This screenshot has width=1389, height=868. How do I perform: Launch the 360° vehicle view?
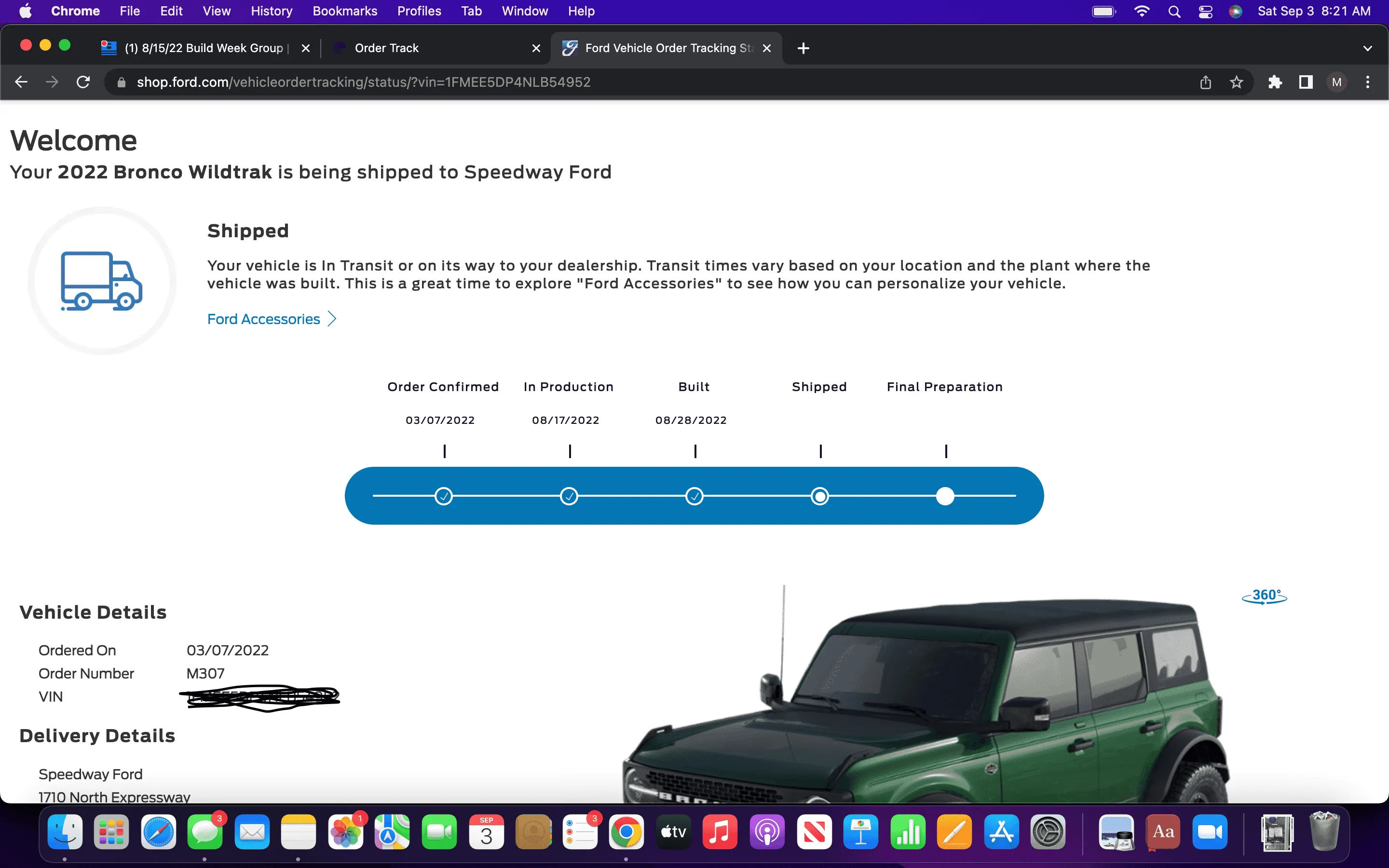pyautogui.click(x=1265, y=597)
